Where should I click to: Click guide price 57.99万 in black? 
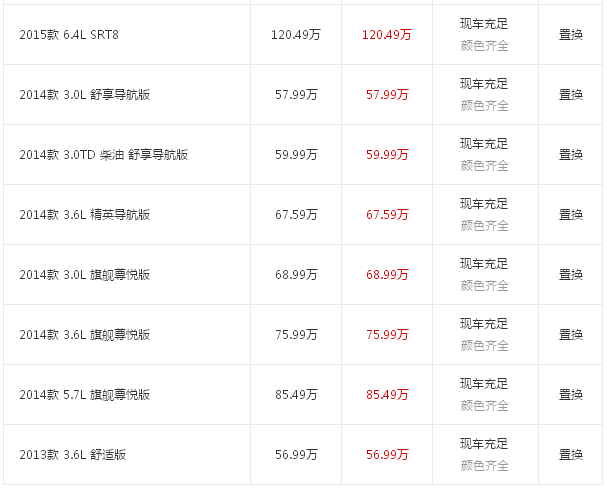point(296,95)
